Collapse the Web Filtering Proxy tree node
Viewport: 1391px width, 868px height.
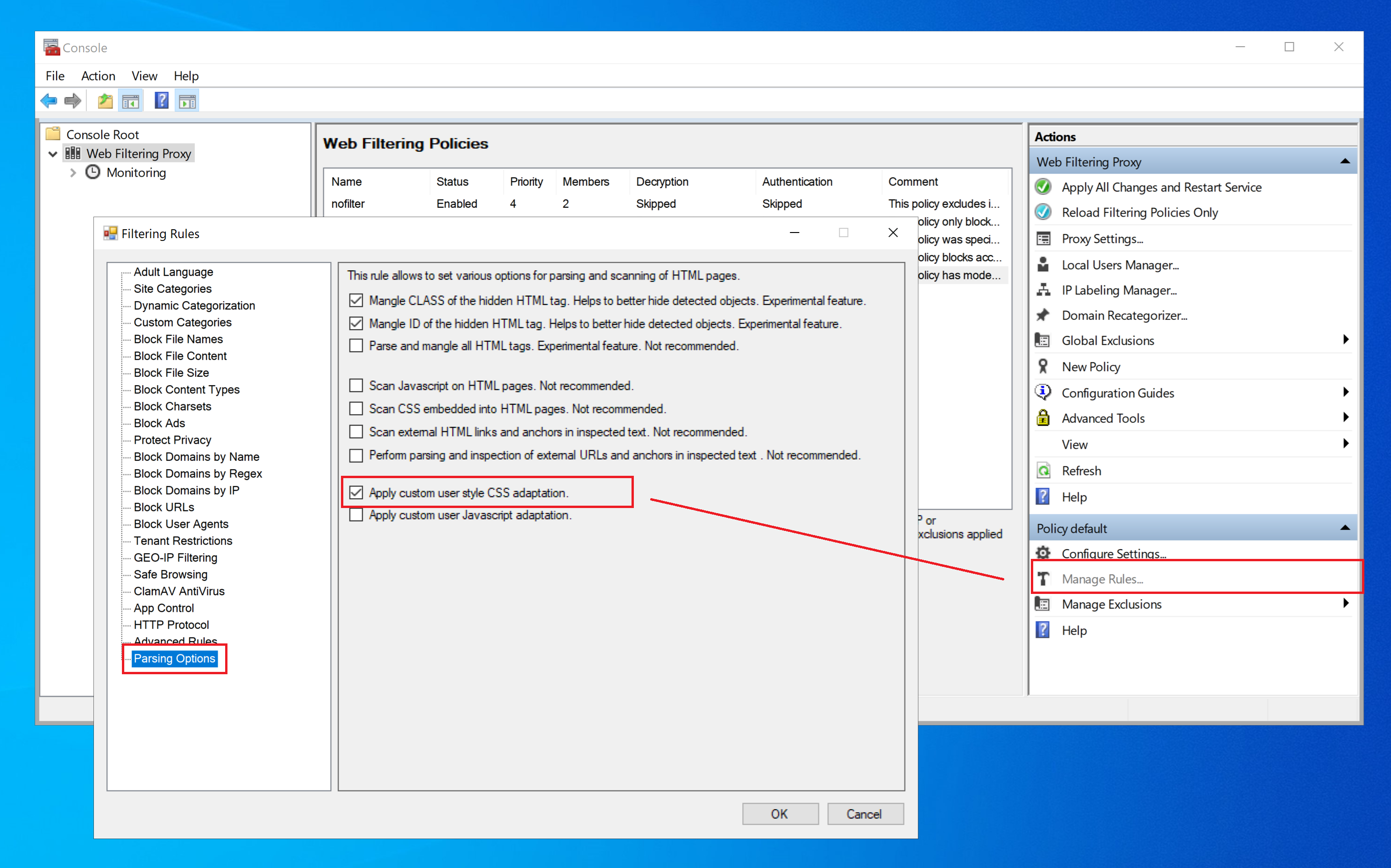pos(53,154)
